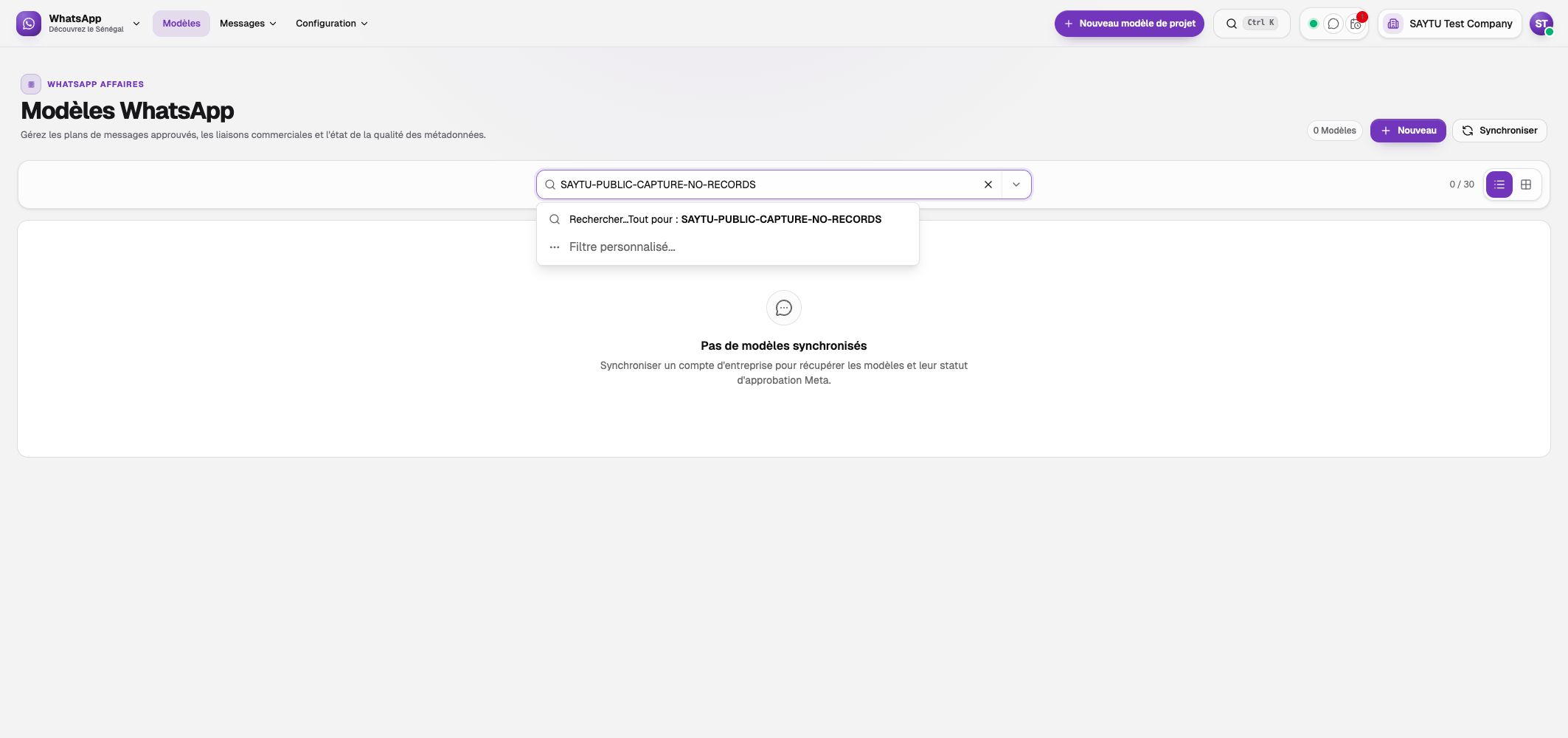This screenshot has height=738, width=1568.
Task: Select Rechercher Tout pour SAYTU-PUBLIC-CAPTURE-NO-RECORDS suggestion
Action: coord(728,219)
